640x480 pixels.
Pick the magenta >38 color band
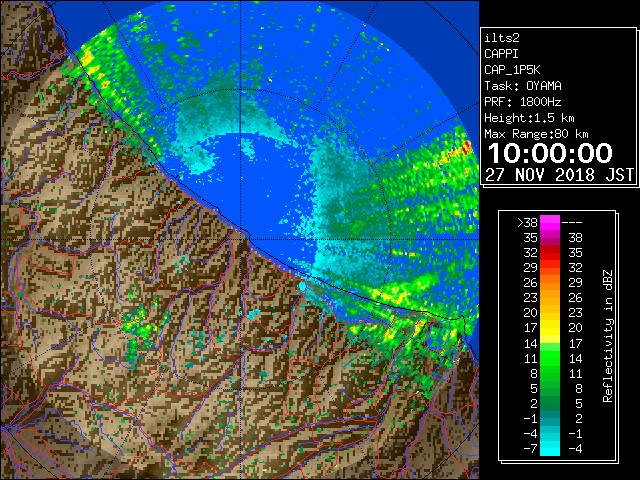click(x=550, y=223)
